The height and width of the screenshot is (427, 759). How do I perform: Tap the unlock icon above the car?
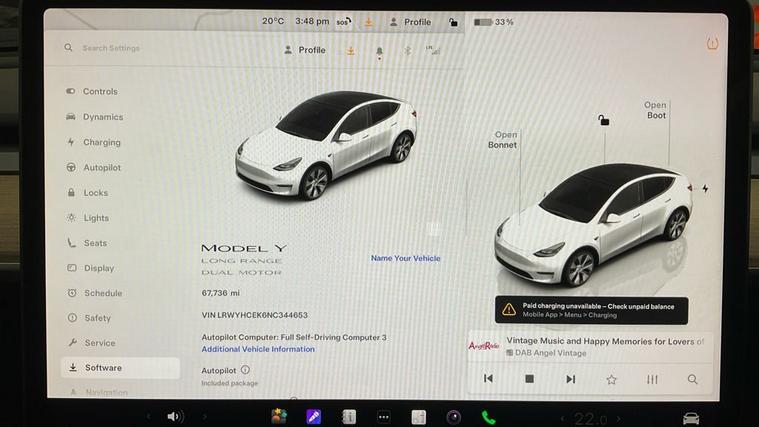pos(603,120)
